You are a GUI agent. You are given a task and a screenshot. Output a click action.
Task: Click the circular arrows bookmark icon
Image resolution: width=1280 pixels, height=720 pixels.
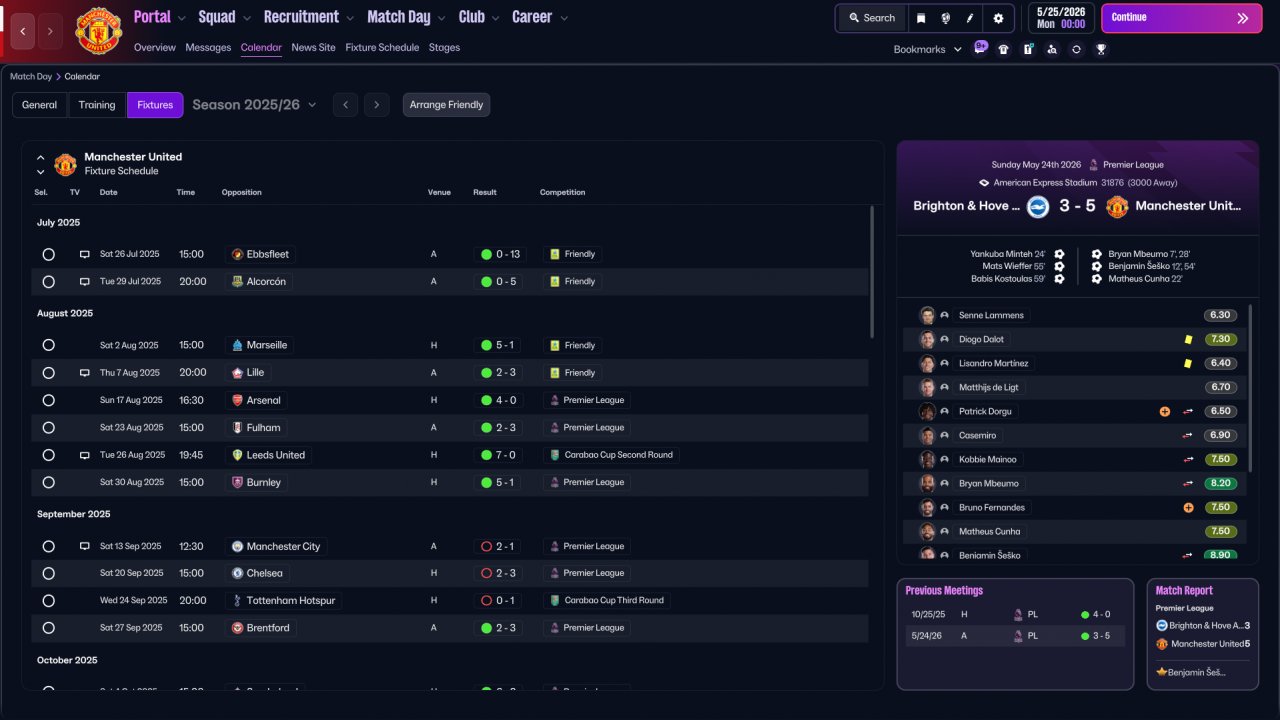(x=1076, y=49)
